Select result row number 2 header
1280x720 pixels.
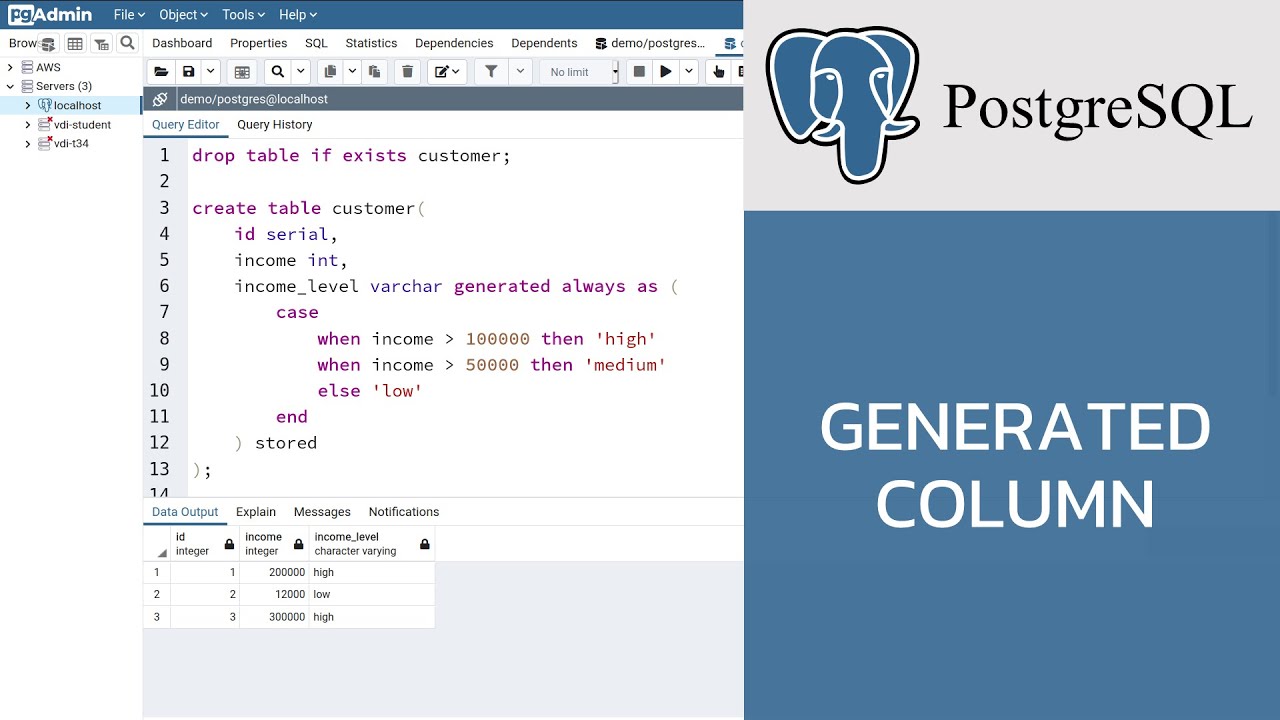coord(157,594)
